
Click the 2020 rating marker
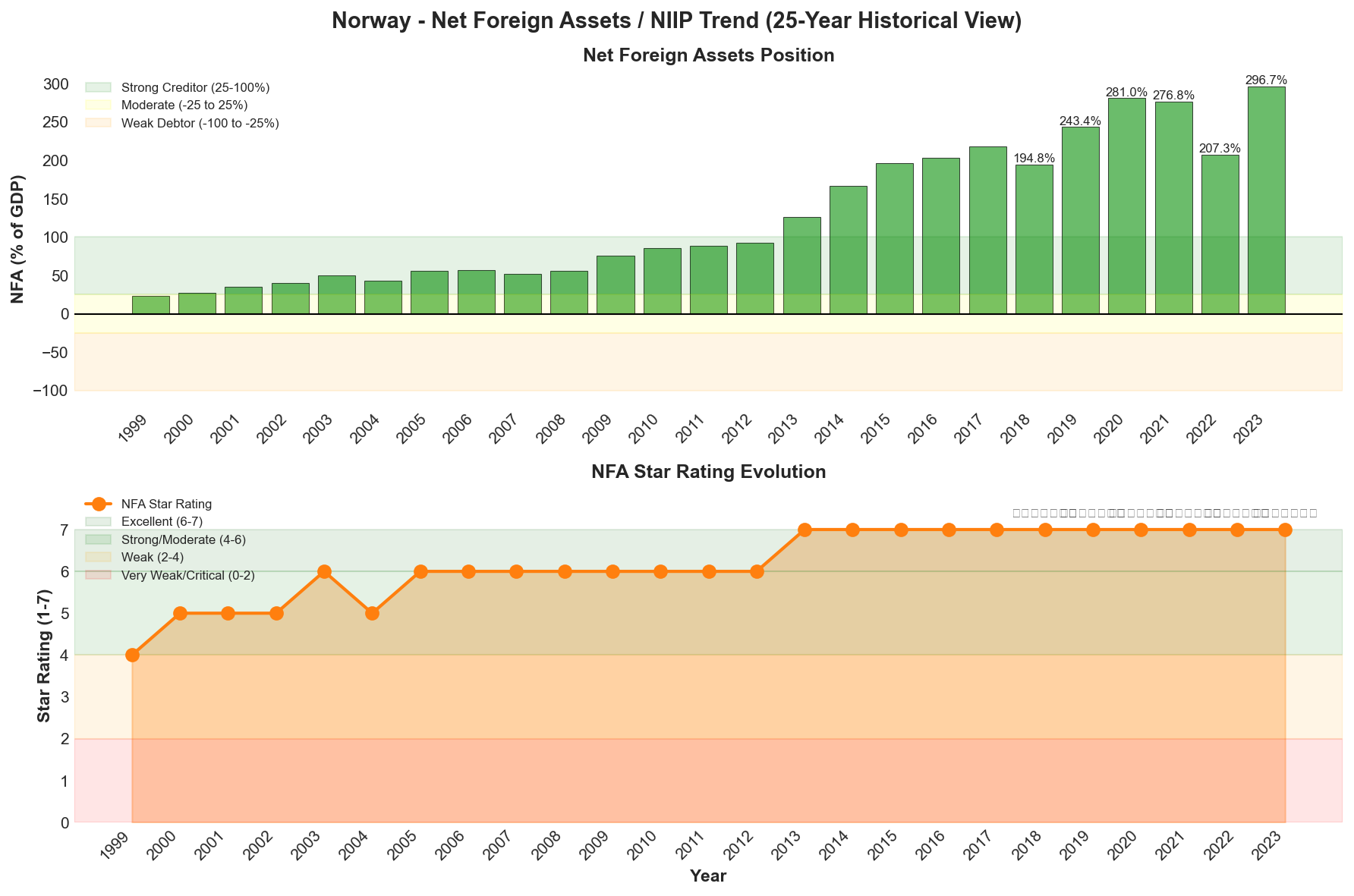[x=1141, y=529]
